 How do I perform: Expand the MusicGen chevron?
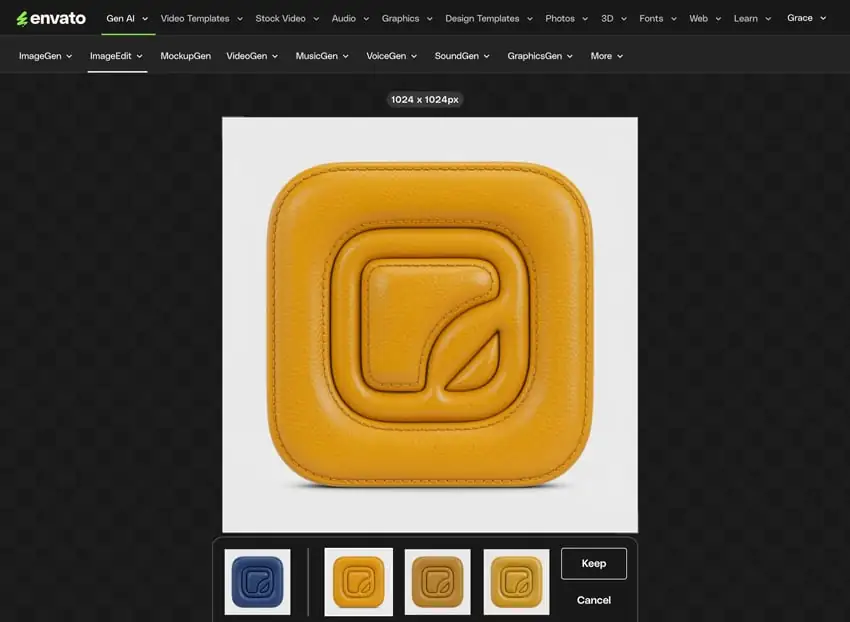(x=345, y=56)
